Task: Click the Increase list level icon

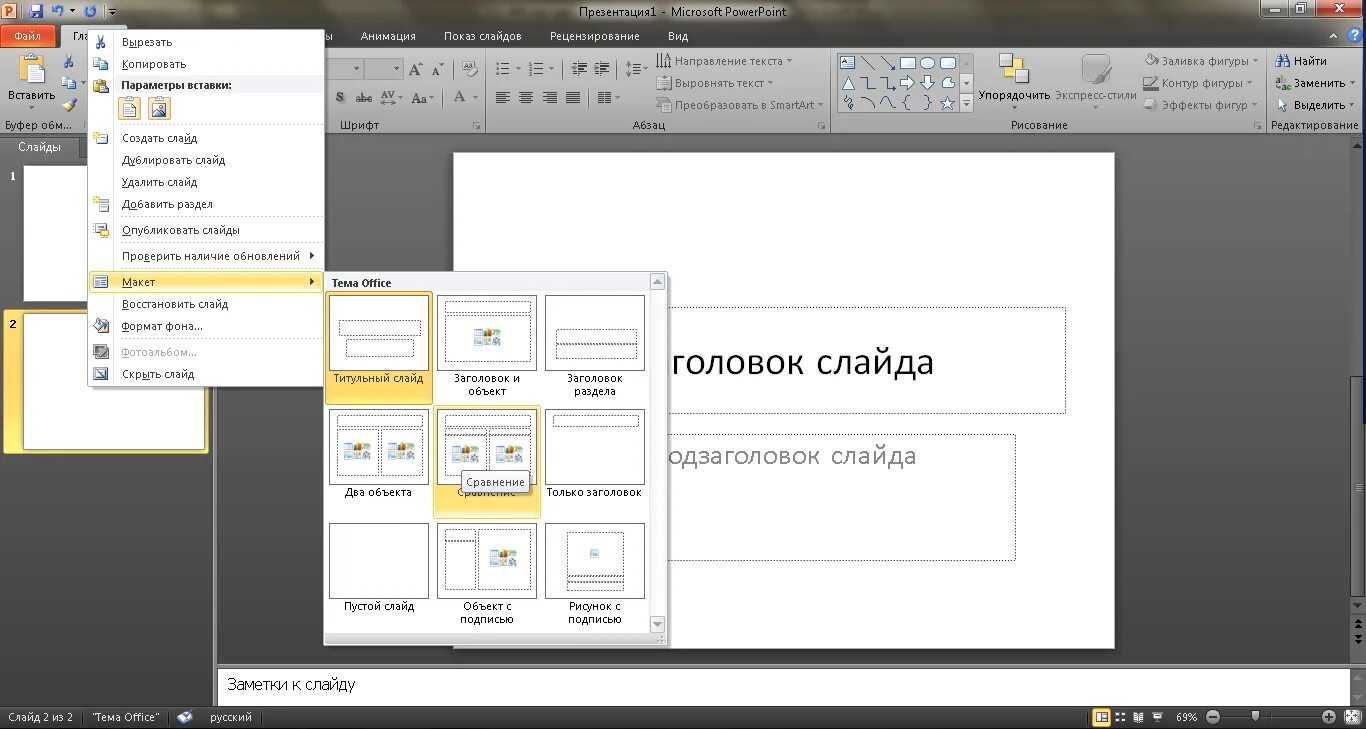Action: [x=603, y=69]
